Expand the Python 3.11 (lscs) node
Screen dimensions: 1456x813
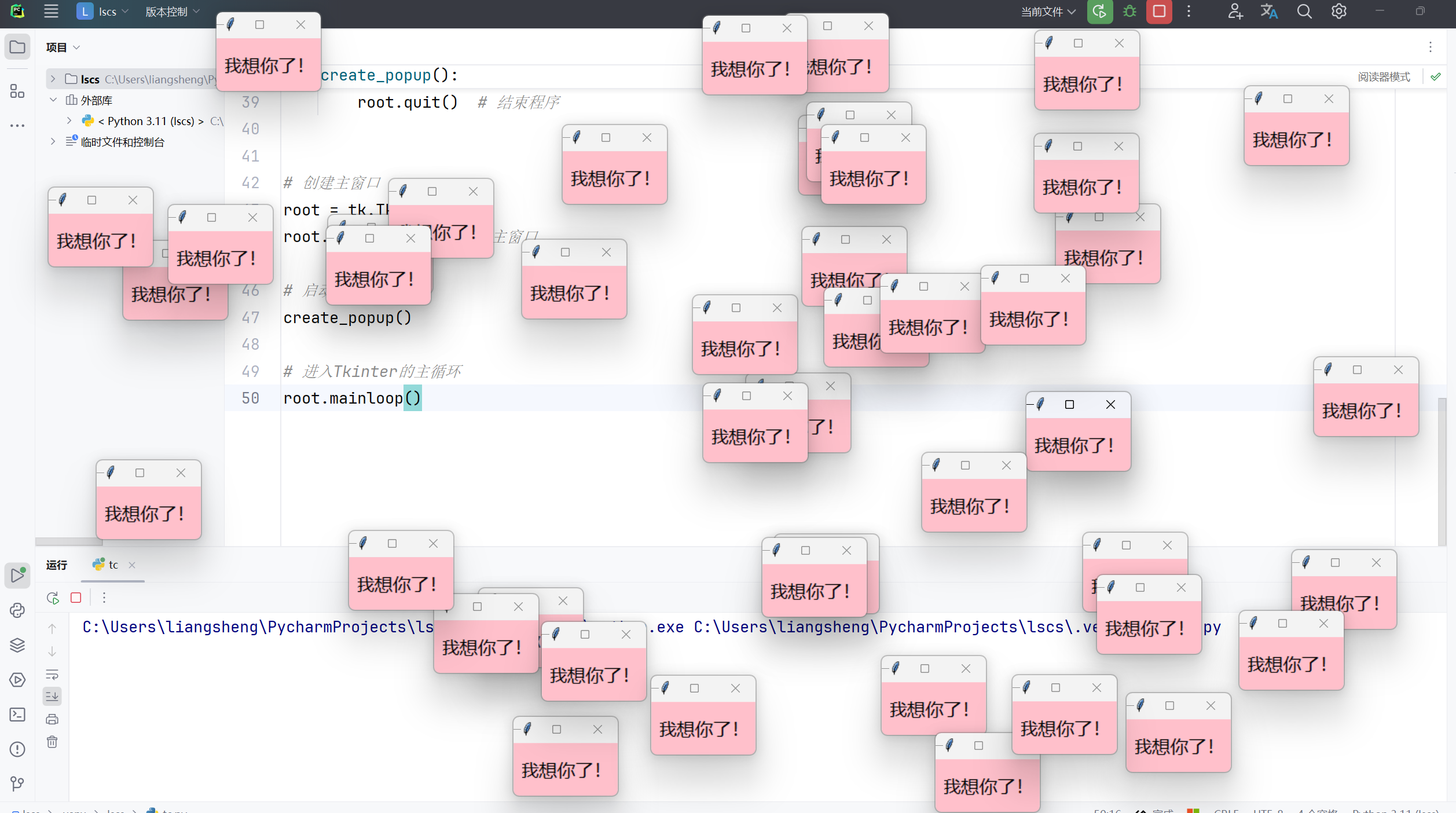[x=69, y=120]
